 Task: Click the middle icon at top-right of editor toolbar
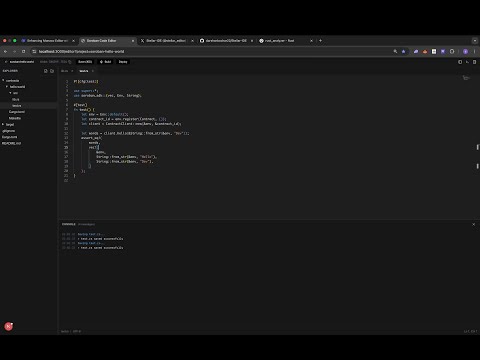[x=467, y=62]
